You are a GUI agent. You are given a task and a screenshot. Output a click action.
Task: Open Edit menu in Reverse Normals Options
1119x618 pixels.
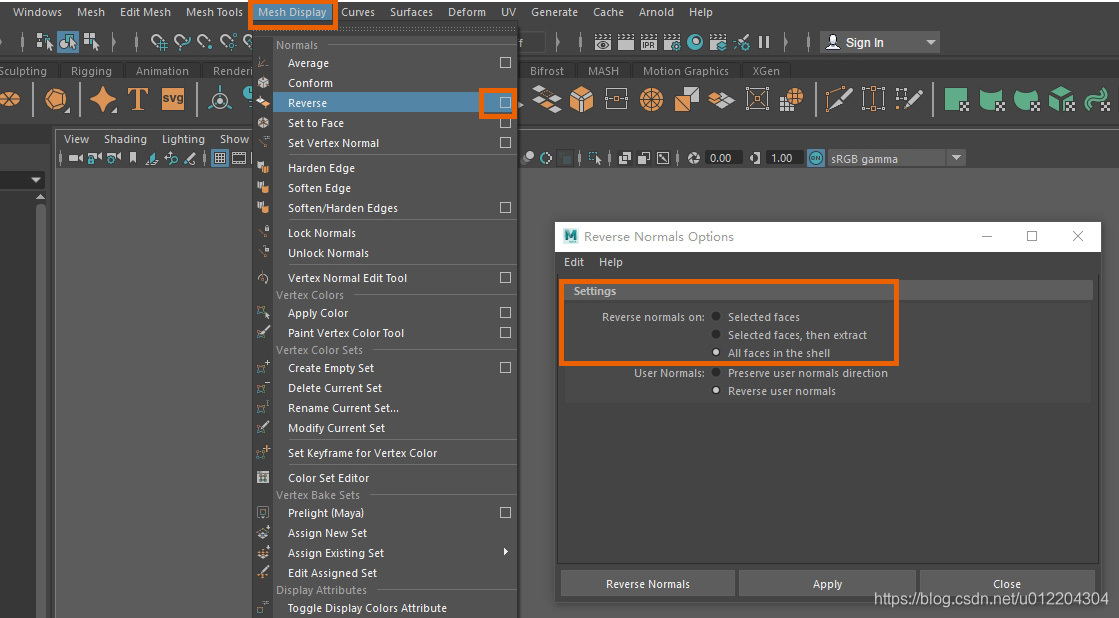(574, 262)
